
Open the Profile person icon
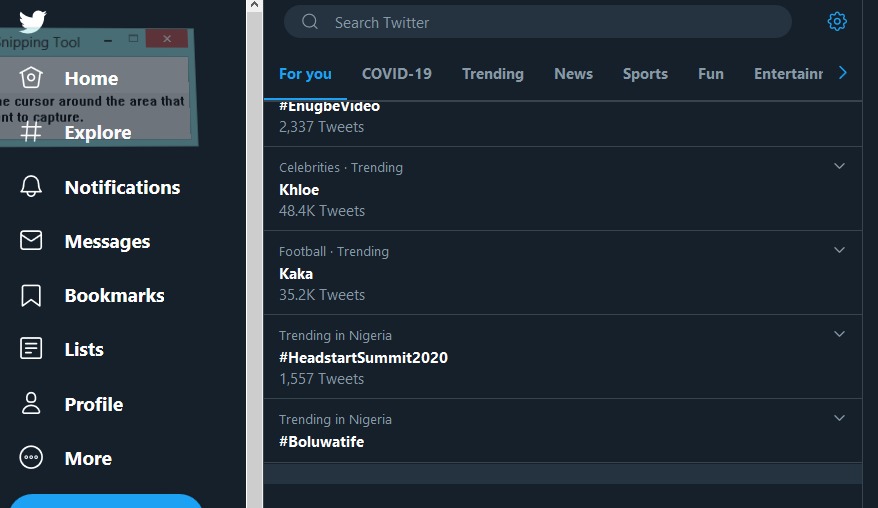coord(31,403)
